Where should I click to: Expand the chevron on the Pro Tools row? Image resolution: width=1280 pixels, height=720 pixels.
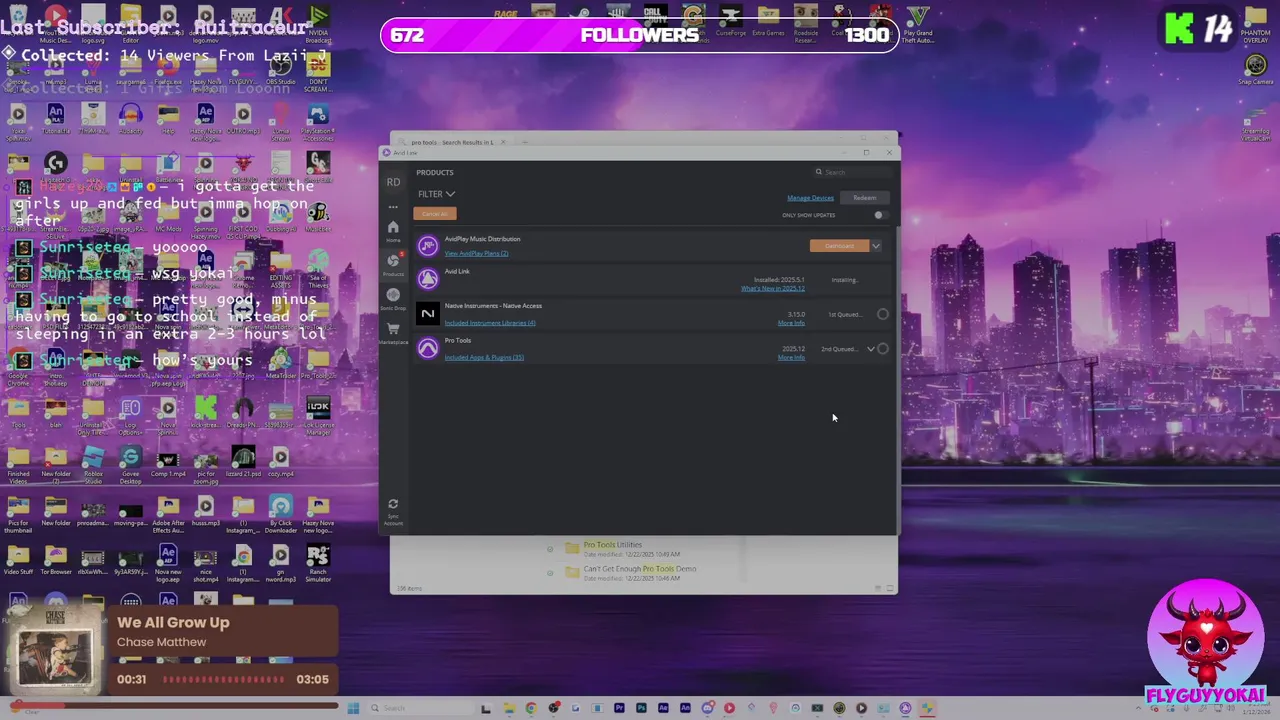[870, 349]
